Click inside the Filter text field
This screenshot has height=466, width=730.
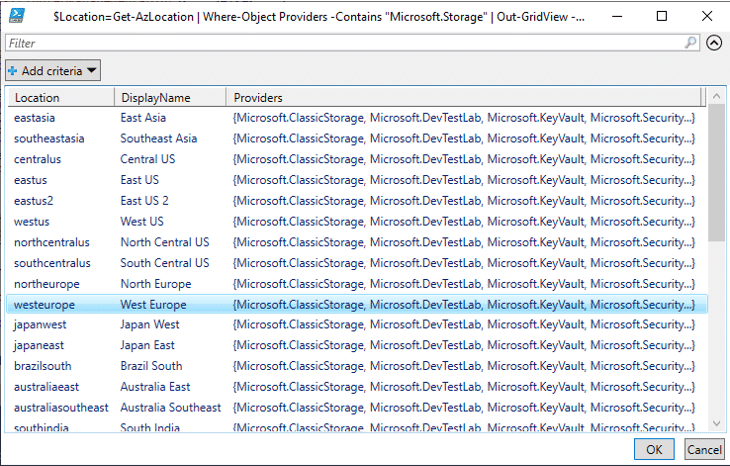coord(345,43)
